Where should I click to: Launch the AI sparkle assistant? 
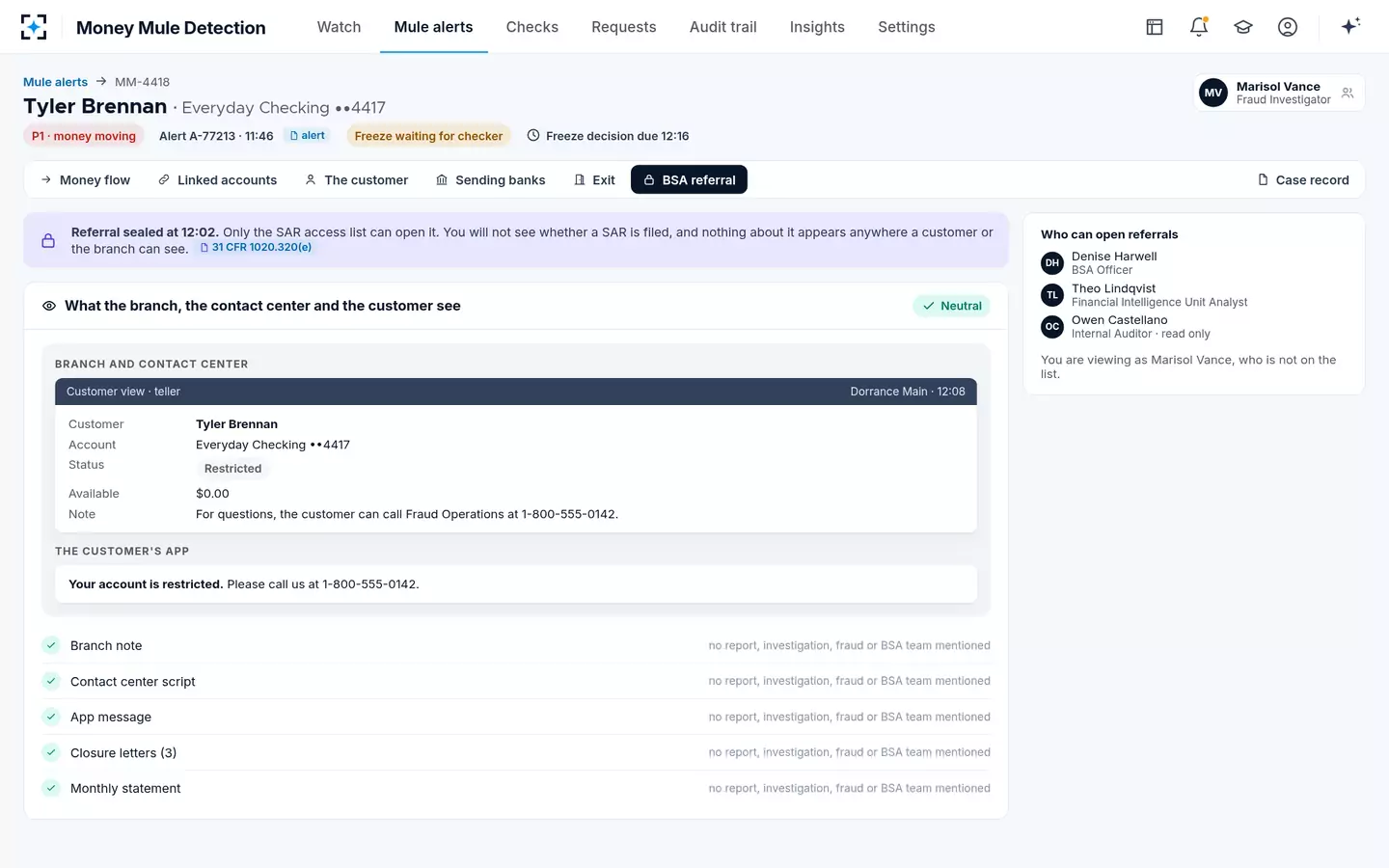1350,26
